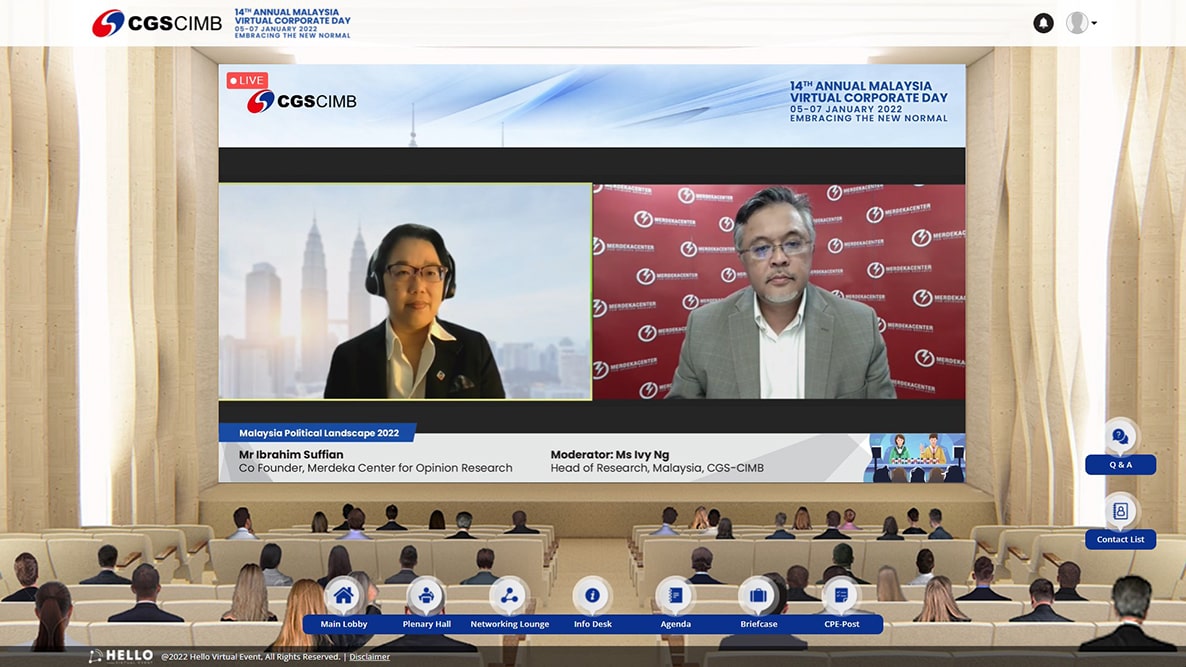Screen dimensions: 1186x667
Task: Click the 'Malaysia Political Landscape 2022' title
Action: 318,433
